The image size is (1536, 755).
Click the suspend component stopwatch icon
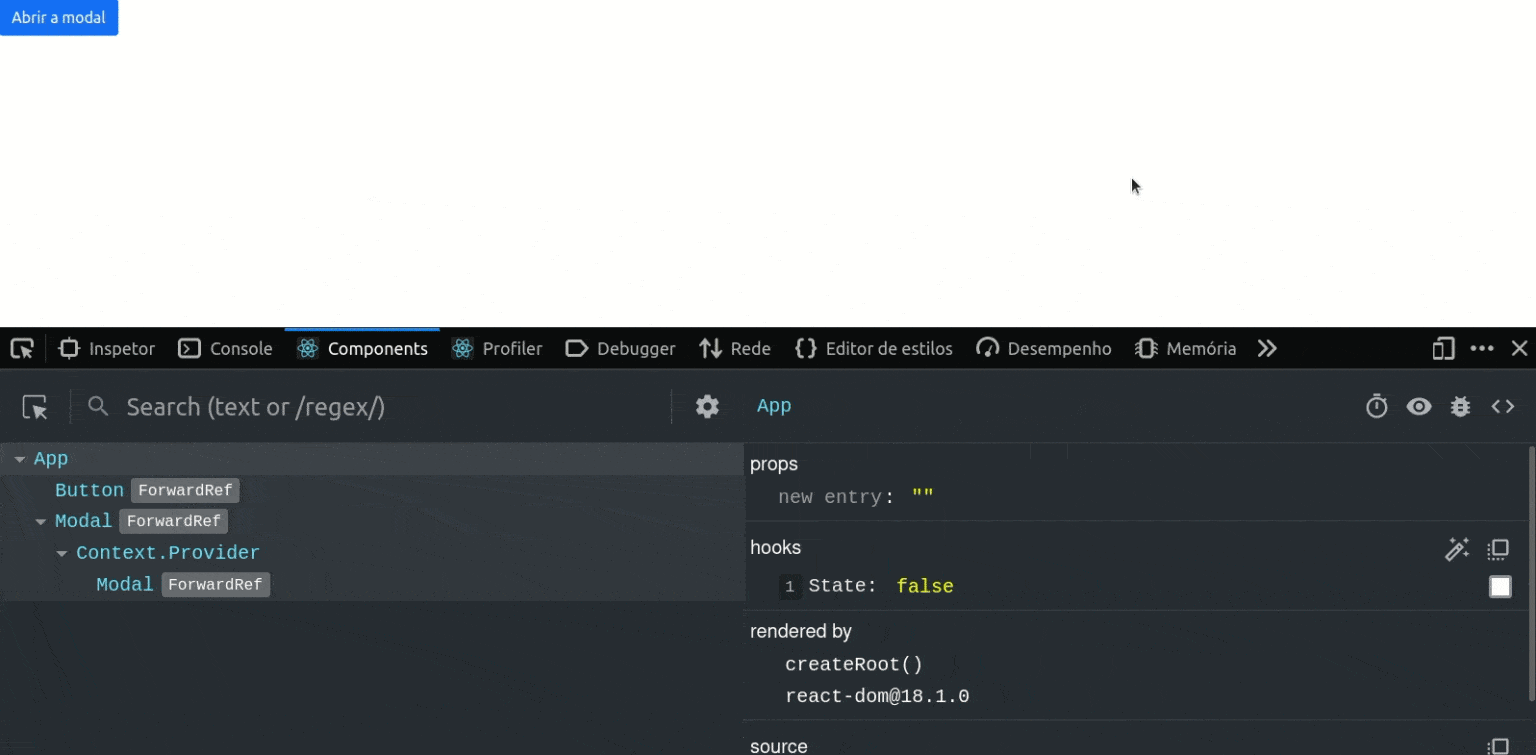point(1377,407)
